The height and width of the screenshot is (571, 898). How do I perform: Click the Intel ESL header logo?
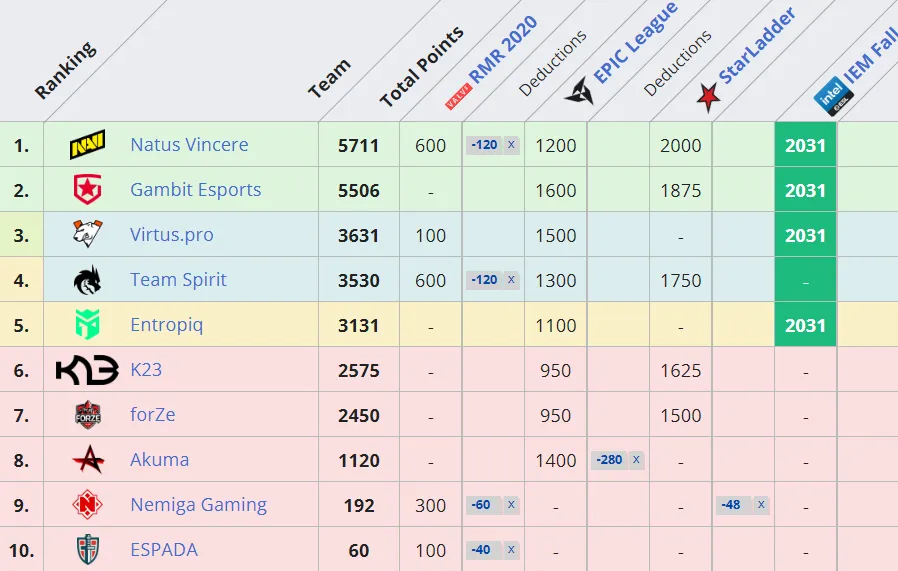coord(833,96)
